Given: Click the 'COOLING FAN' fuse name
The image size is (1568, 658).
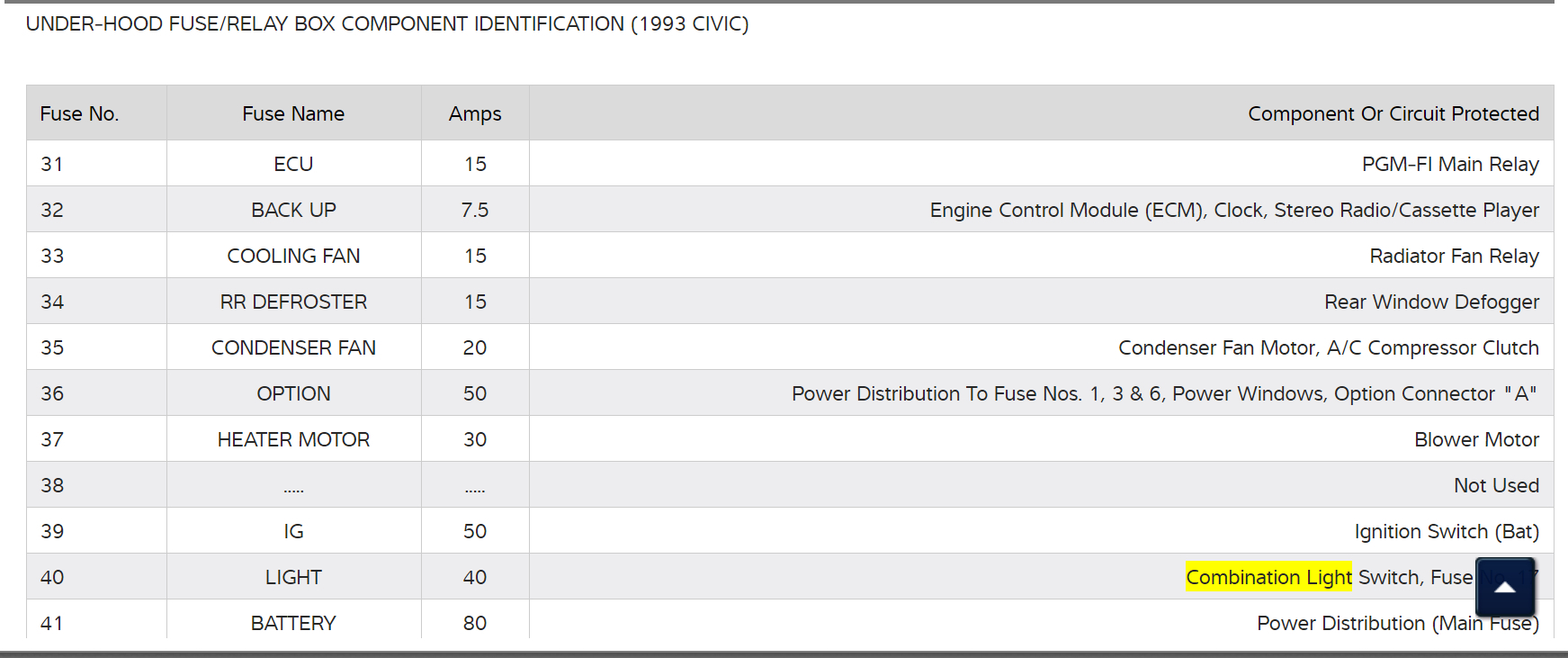Looking at the screenshot, I should tap(293, 256).
